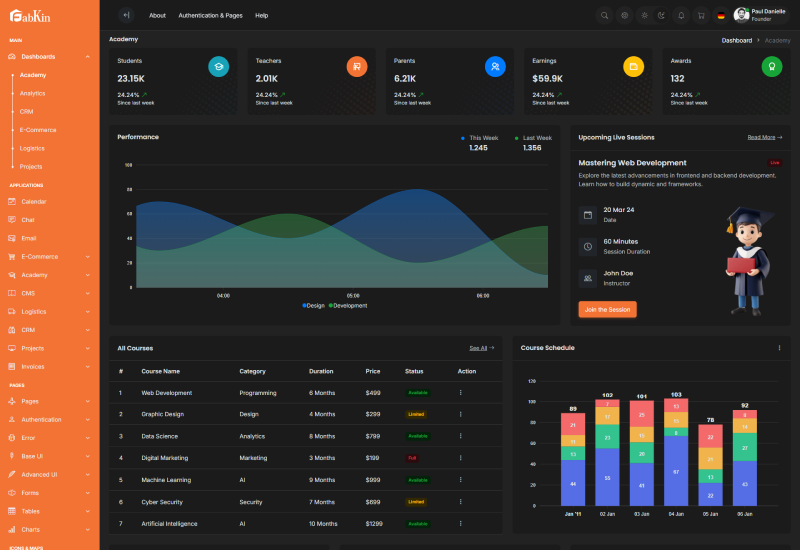The height and width of the screenshot is (550, 800).
Task: Open the notifications bell
Action: point(681,15)
